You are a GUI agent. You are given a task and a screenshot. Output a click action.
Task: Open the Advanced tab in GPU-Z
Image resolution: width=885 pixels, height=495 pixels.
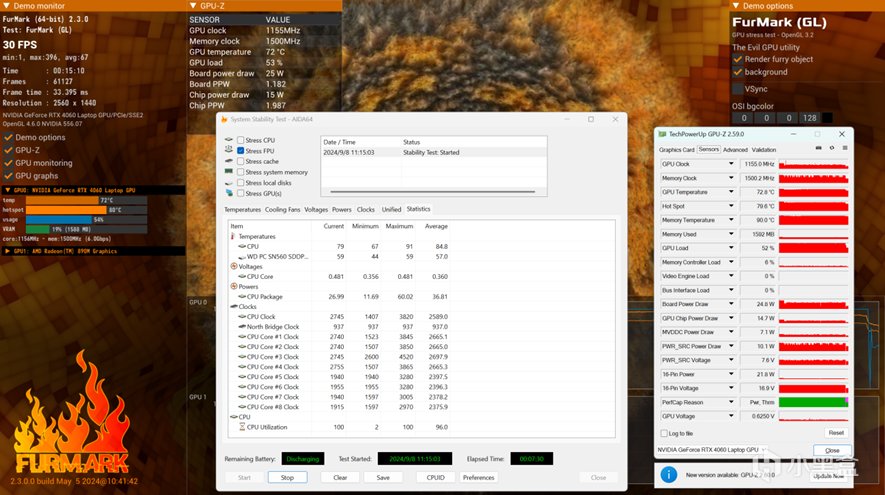pyautogui.click(x=735, y=150)
